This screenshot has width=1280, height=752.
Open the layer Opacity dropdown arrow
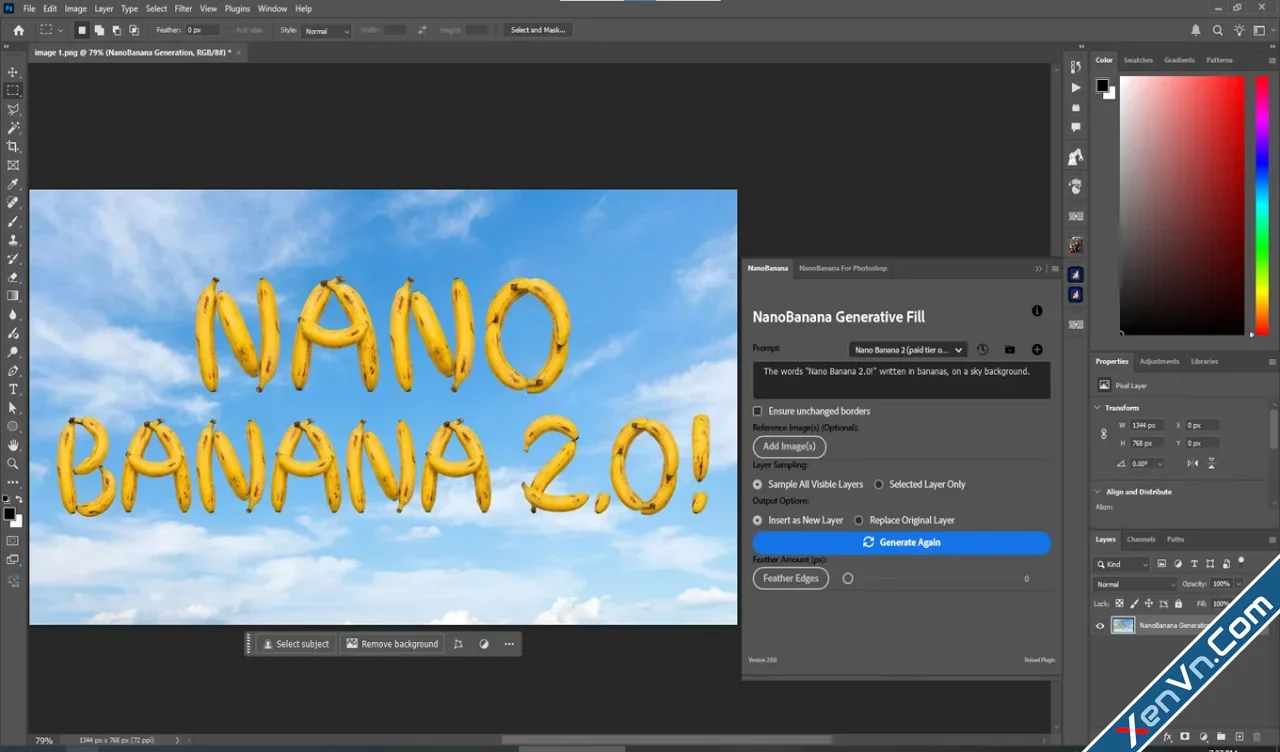1239,584
